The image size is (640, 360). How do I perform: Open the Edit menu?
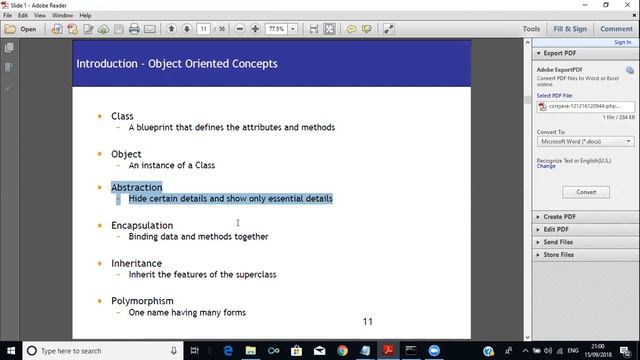(23, 16)
